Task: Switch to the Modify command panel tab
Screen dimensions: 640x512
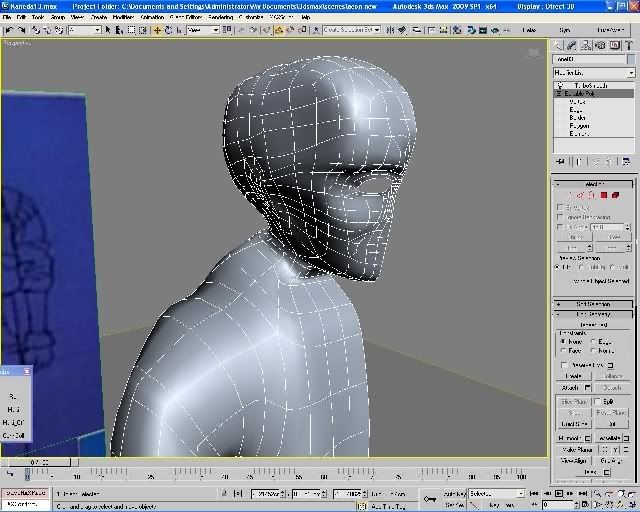Action: click(x=574, y=45)
